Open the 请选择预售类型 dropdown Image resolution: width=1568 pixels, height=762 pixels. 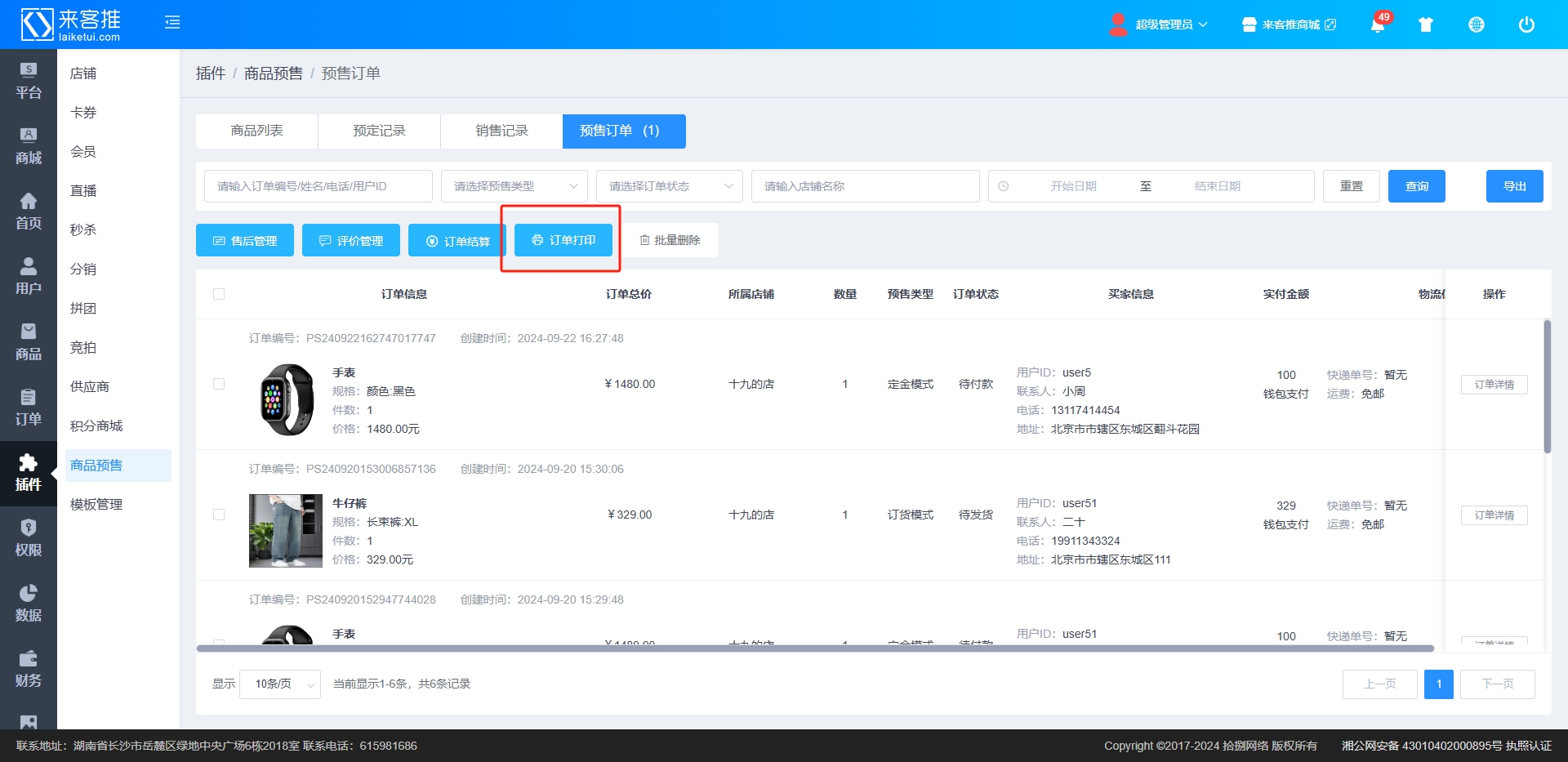[514, 186]
